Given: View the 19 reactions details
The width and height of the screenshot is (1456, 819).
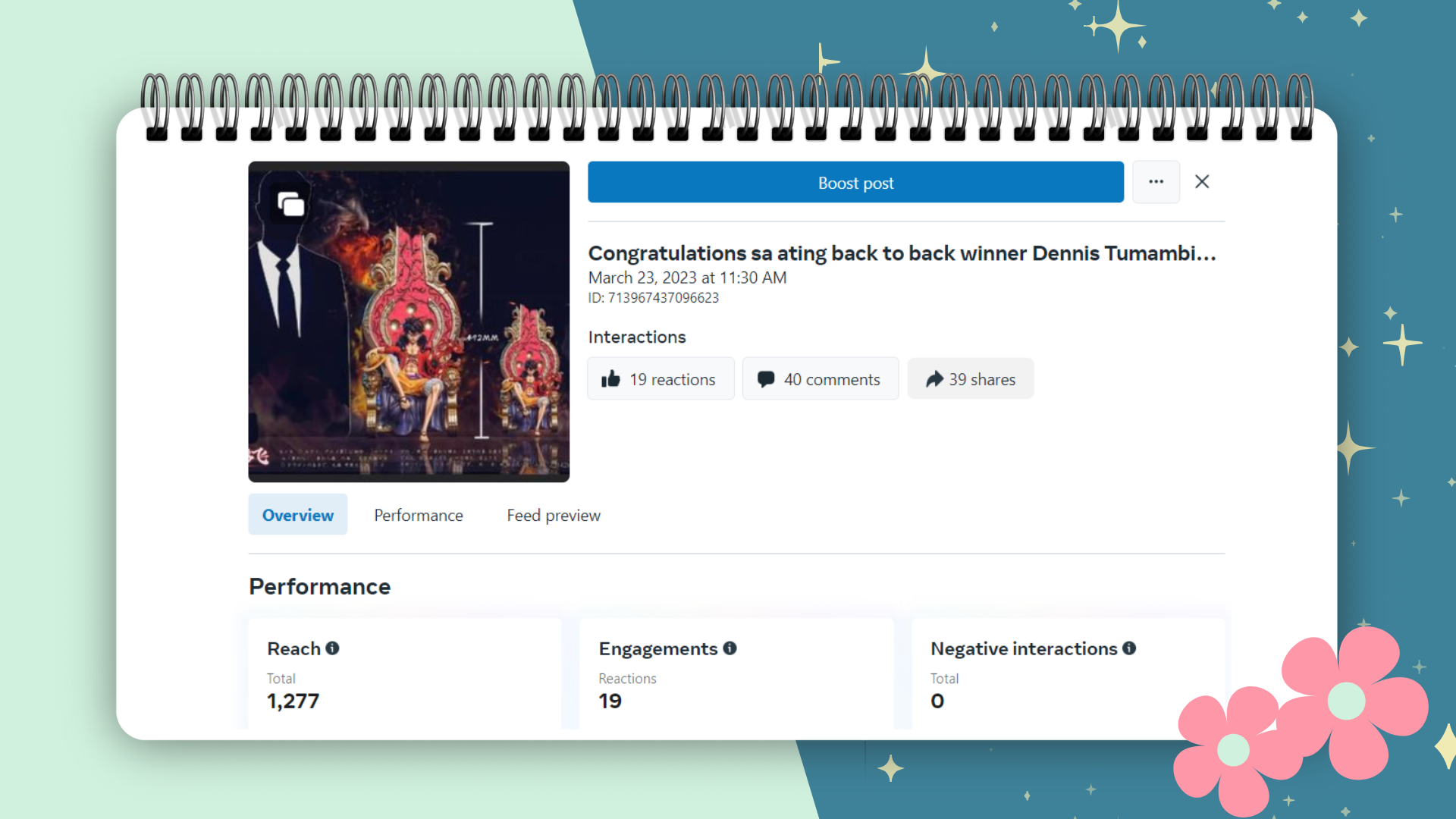Looking at the screenshot, I should pyautogui.click(x=661, y=379).
